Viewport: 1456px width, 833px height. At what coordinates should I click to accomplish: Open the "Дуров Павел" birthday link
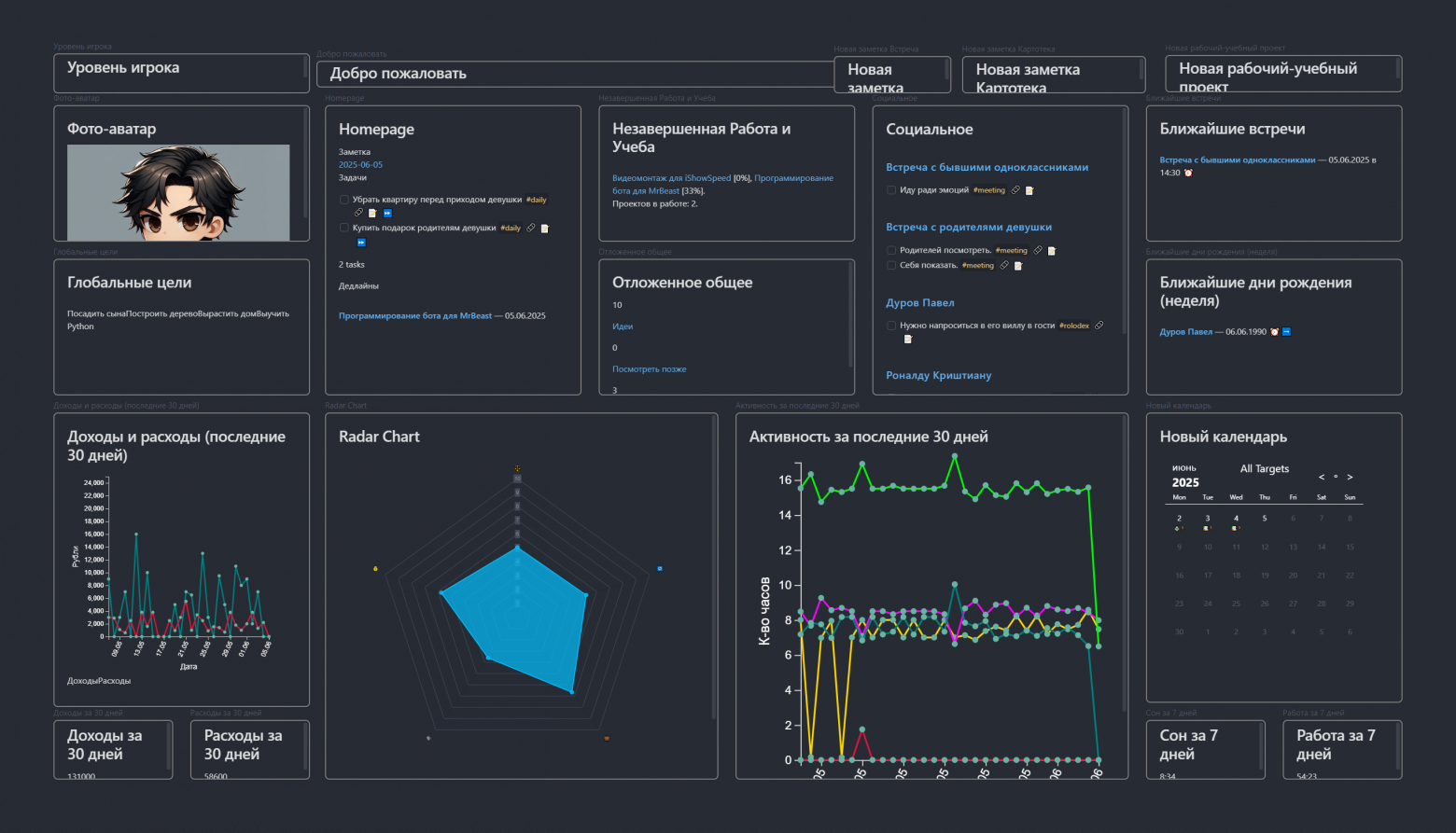click(1186, 331)
